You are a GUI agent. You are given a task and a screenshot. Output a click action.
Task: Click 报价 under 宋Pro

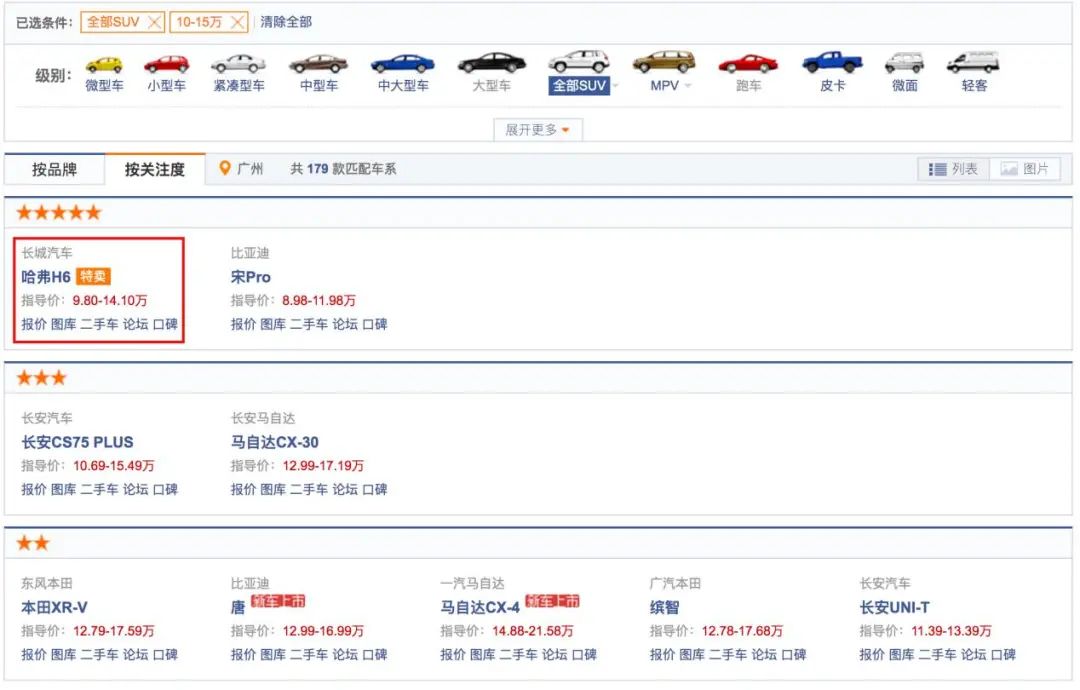point(243,324)
